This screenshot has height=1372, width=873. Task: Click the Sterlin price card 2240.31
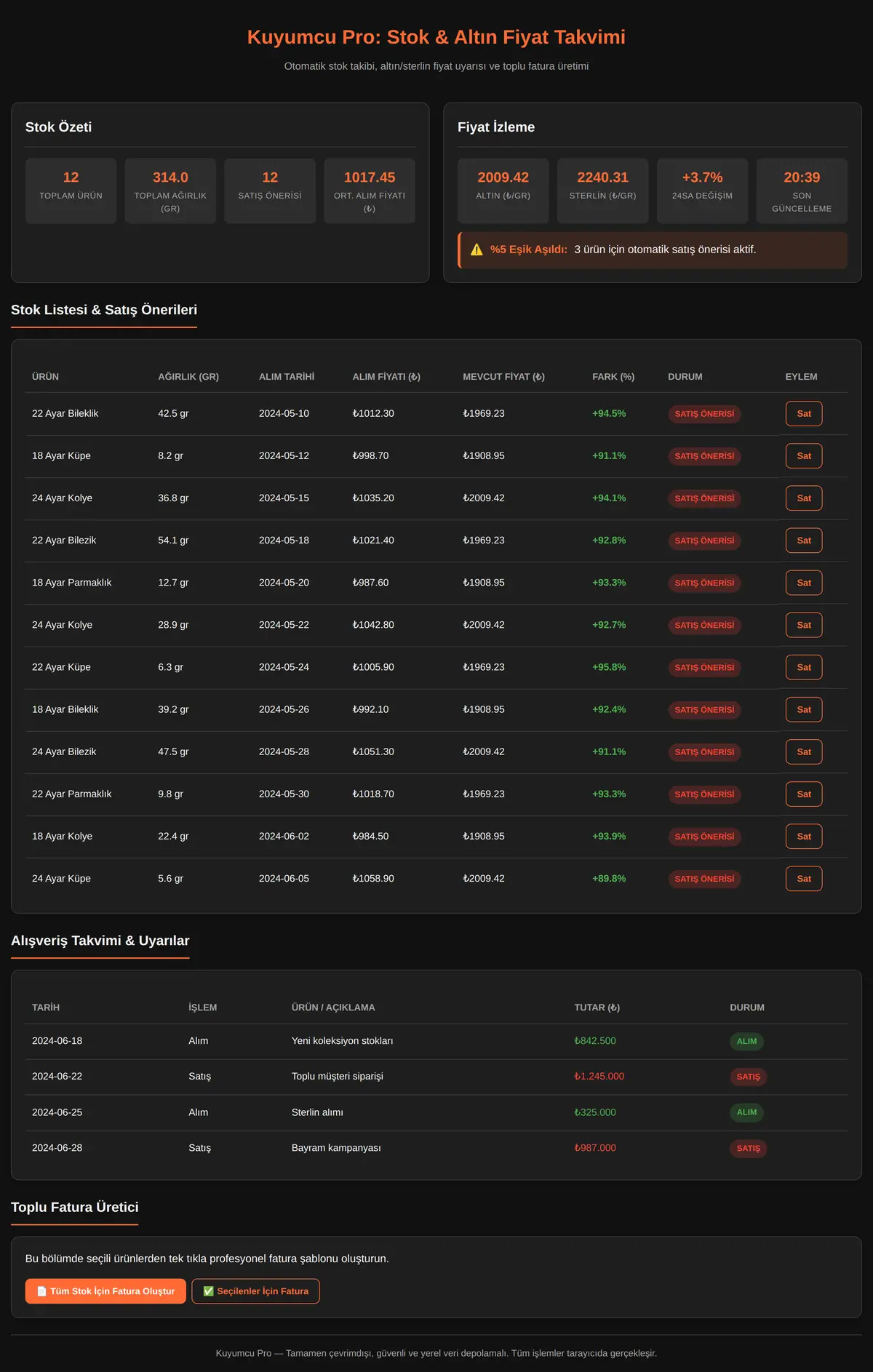(602, 191)
